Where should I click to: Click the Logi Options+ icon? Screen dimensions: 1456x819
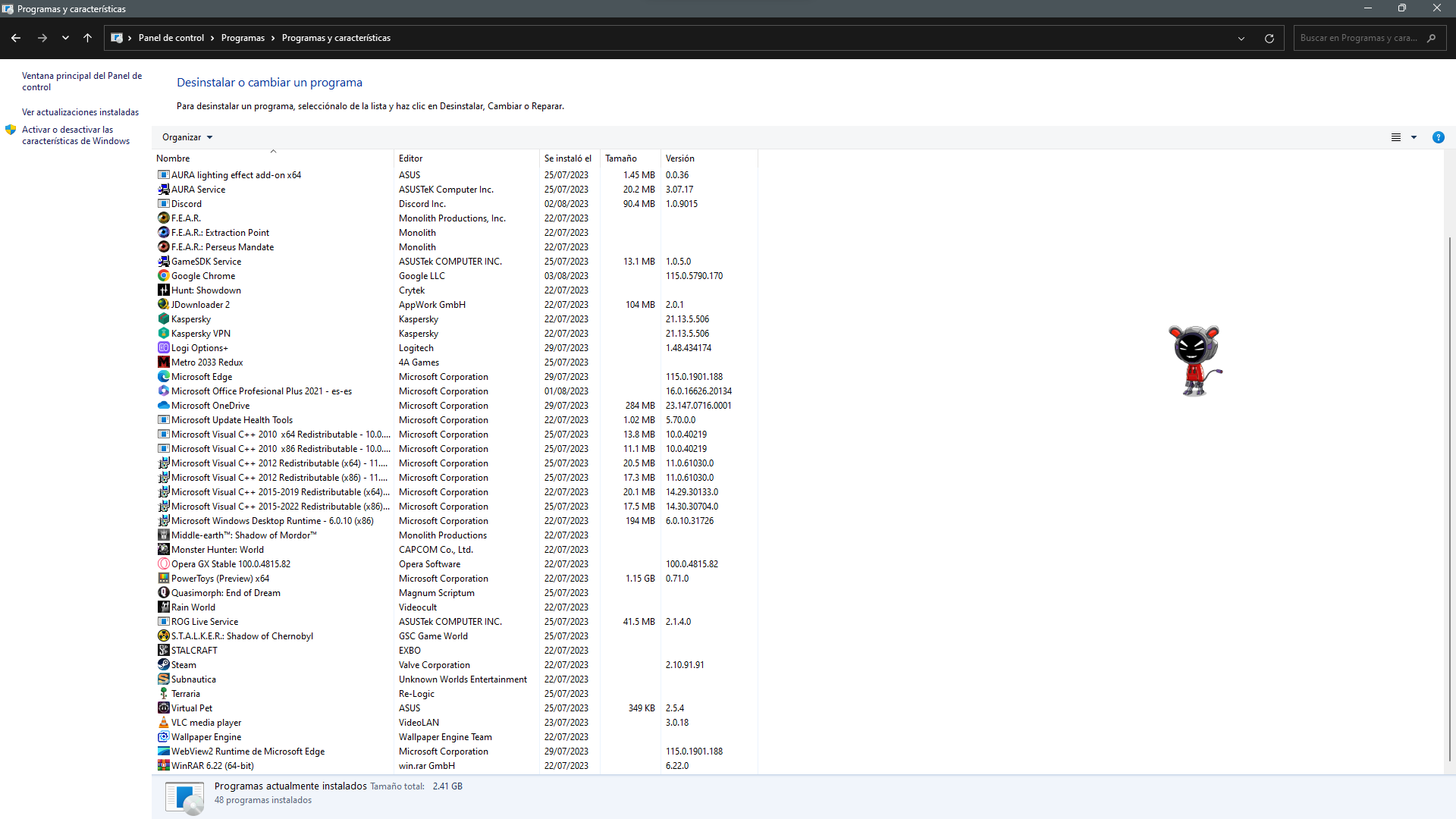(163, 347)
